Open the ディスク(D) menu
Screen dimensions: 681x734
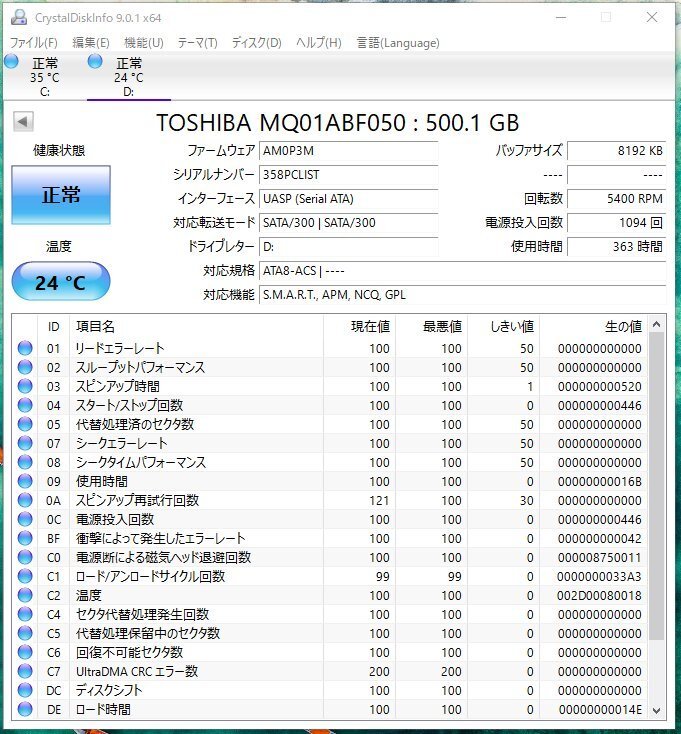point(257,43)
